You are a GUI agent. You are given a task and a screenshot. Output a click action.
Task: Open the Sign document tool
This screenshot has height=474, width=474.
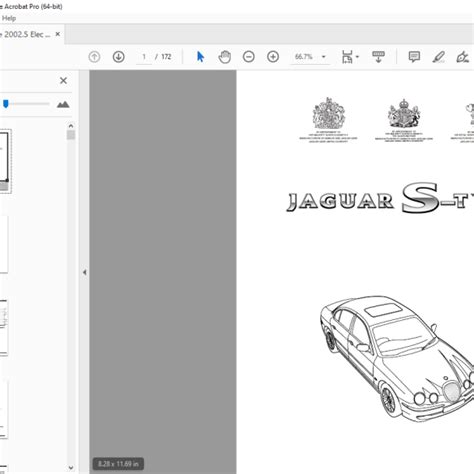tap(463, 57)
